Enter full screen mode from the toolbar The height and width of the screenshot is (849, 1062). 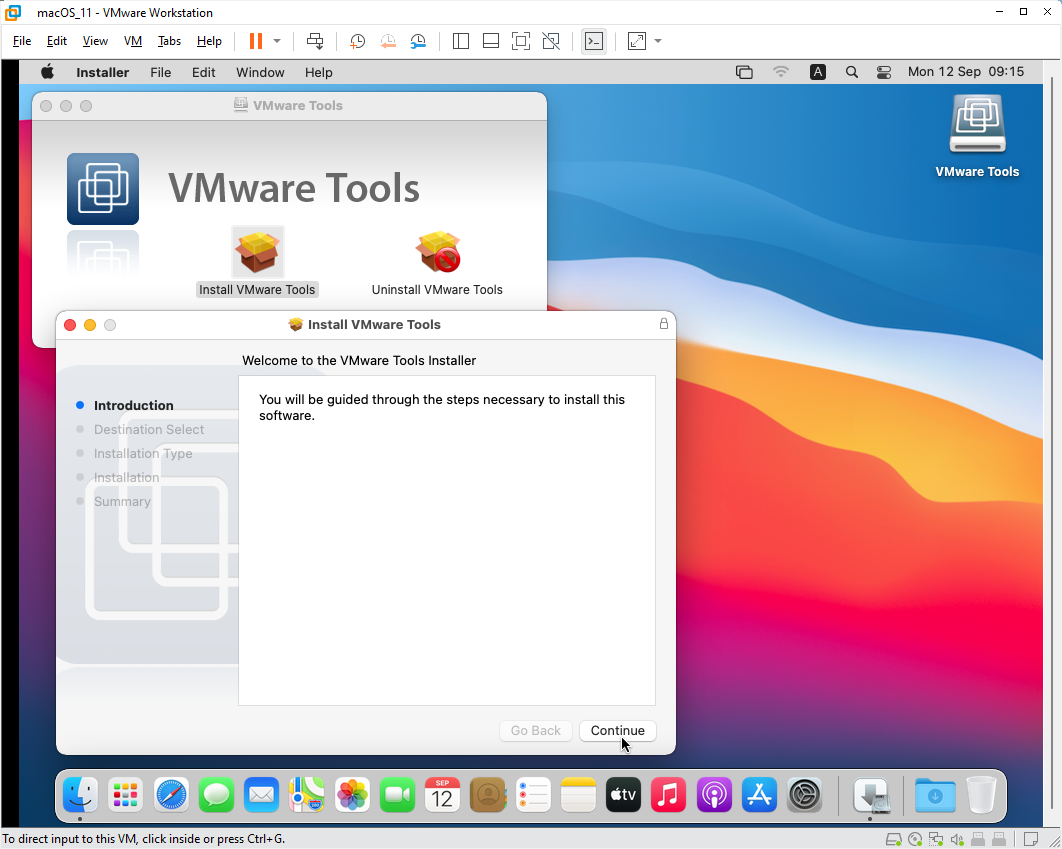(x=521, y=41)
